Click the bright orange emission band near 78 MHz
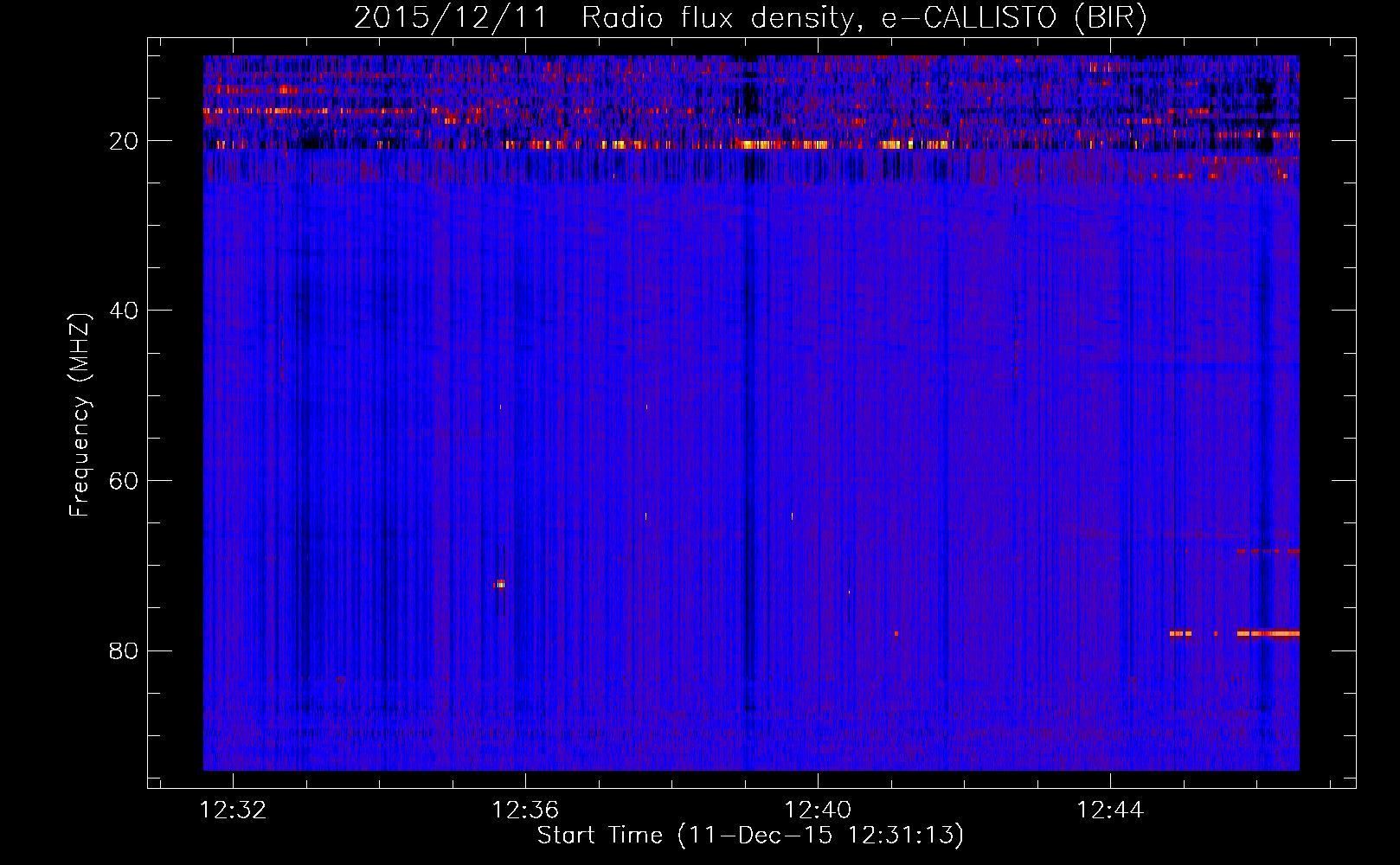 [x=1268, y=634]
